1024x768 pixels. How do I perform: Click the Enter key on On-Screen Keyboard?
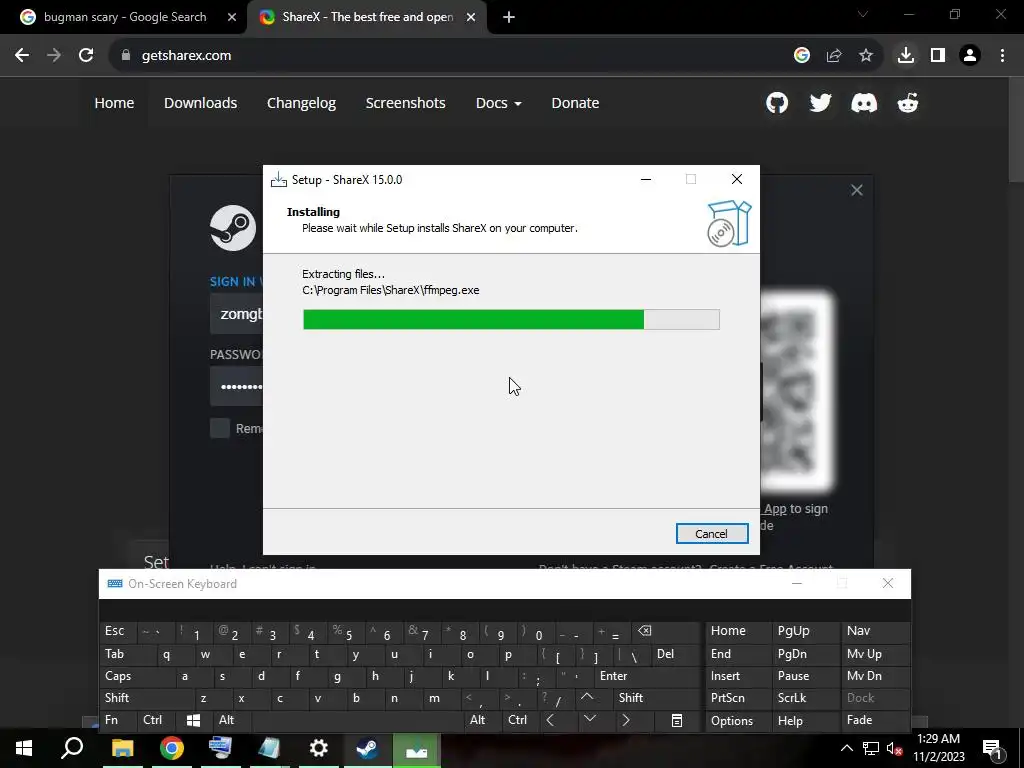pos(647,676)
